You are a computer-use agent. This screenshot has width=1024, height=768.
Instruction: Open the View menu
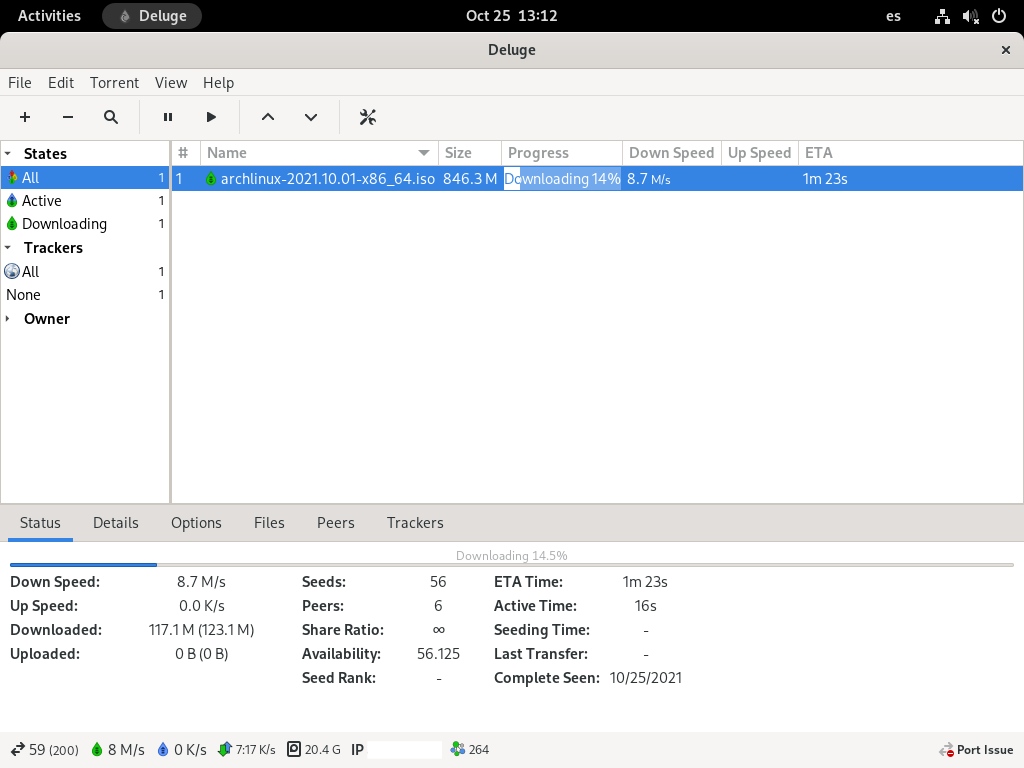[171, 83]
